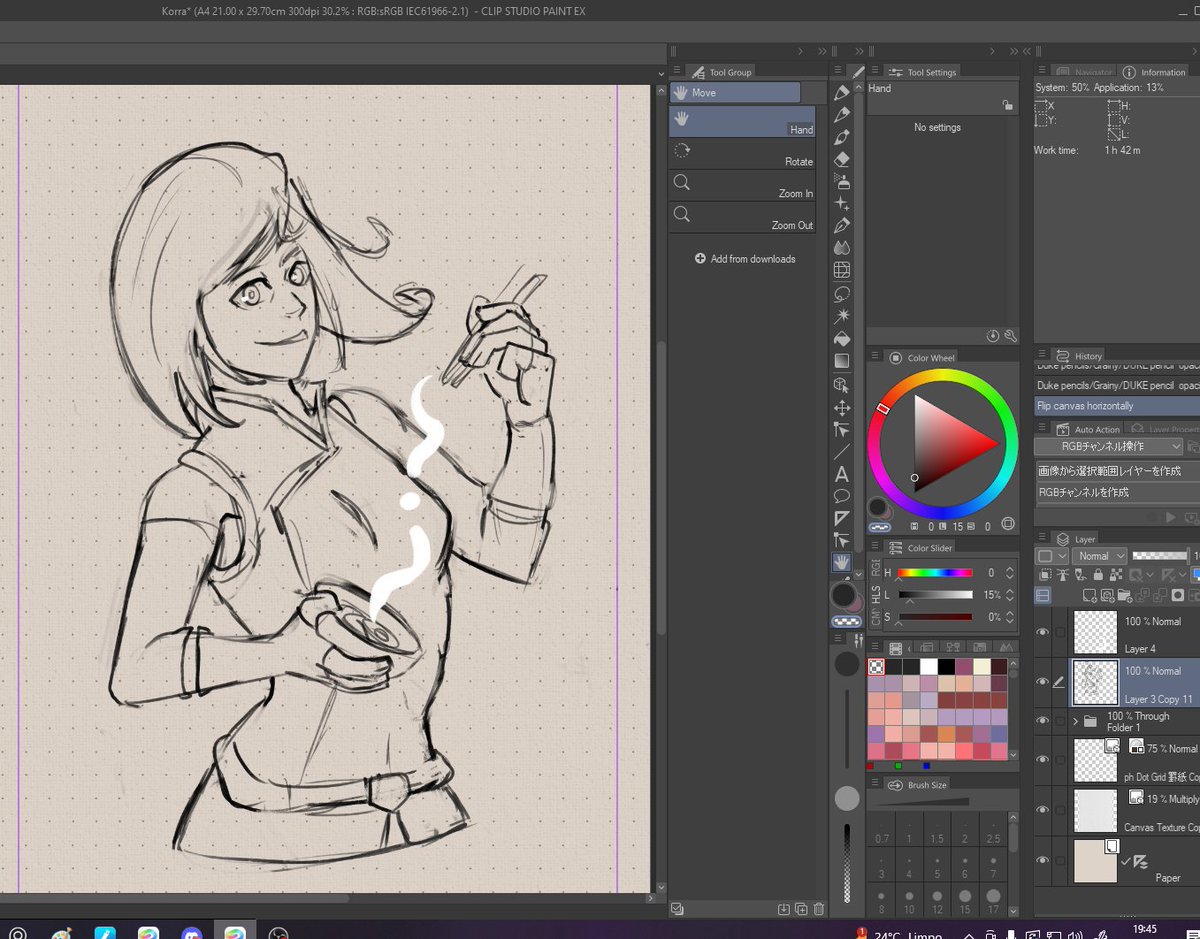Open Tool Settings panel hamburger menu
This screenshot has height=939, width=1200.
click(874, 71)
